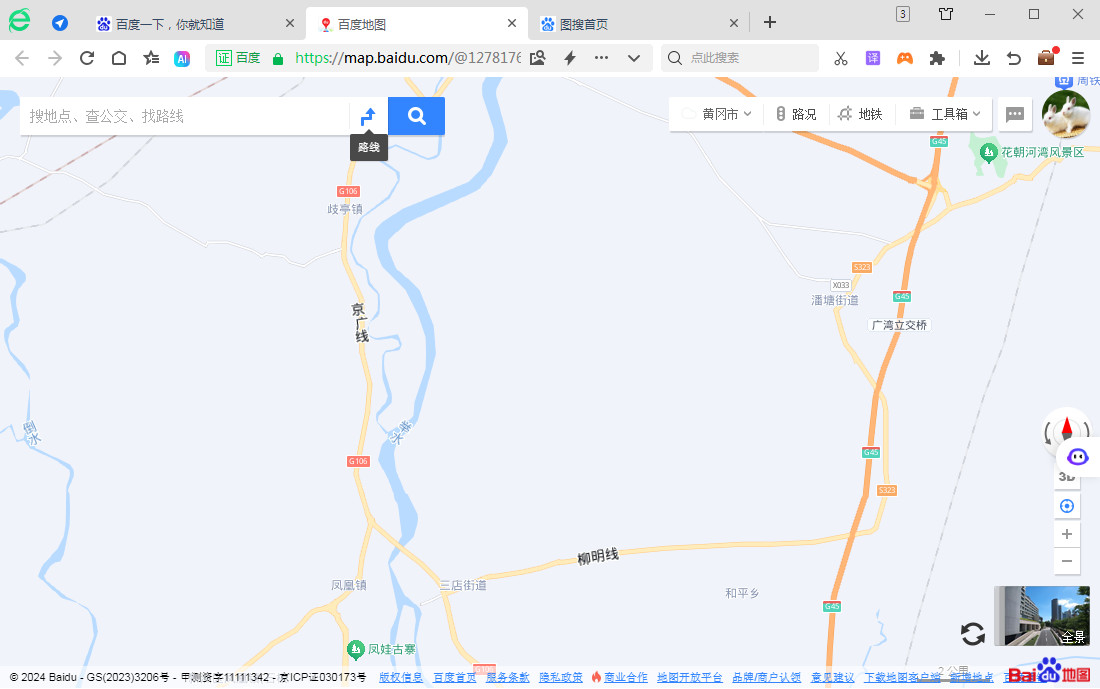Click the refresh arrows beside panorama
Image resolution: width=1100 pixels, height=689 pixels.
click(x=973, y=634)
